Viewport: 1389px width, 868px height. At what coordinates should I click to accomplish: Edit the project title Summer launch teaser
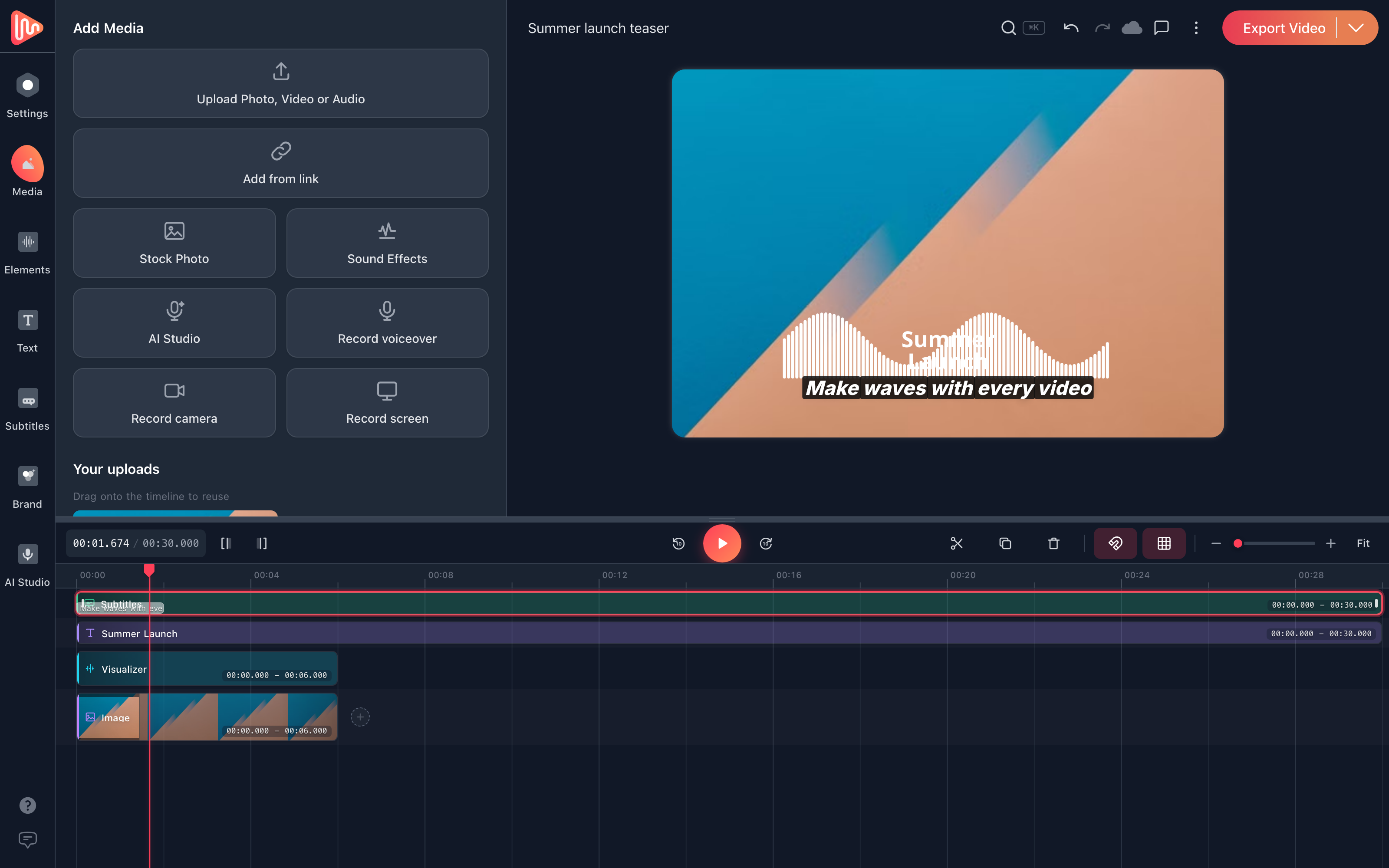[598, 27]
